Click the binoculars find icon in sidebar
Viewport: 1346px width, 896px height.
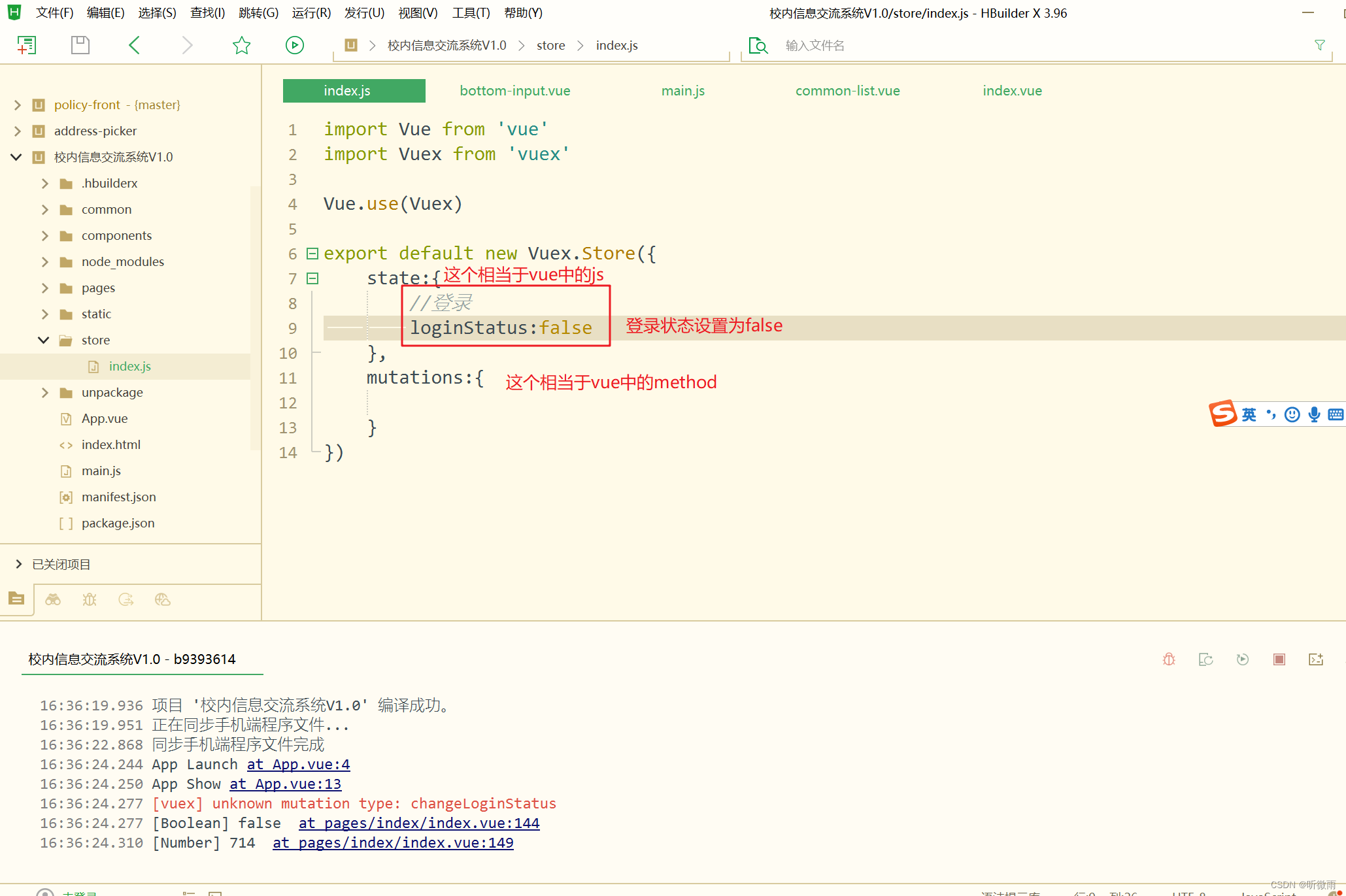click(x=53, y=599)
